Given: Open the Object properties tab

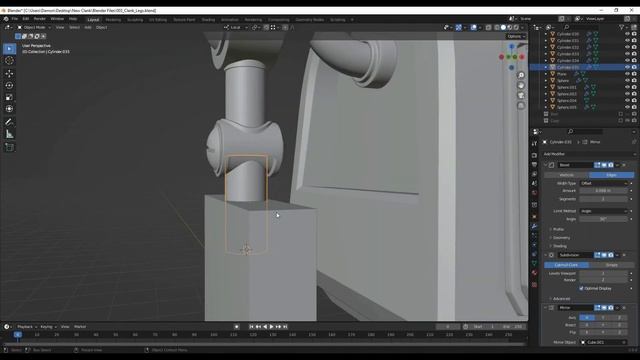Looking at the screenshot, I should pyautogui.click(x=534, y=216).
